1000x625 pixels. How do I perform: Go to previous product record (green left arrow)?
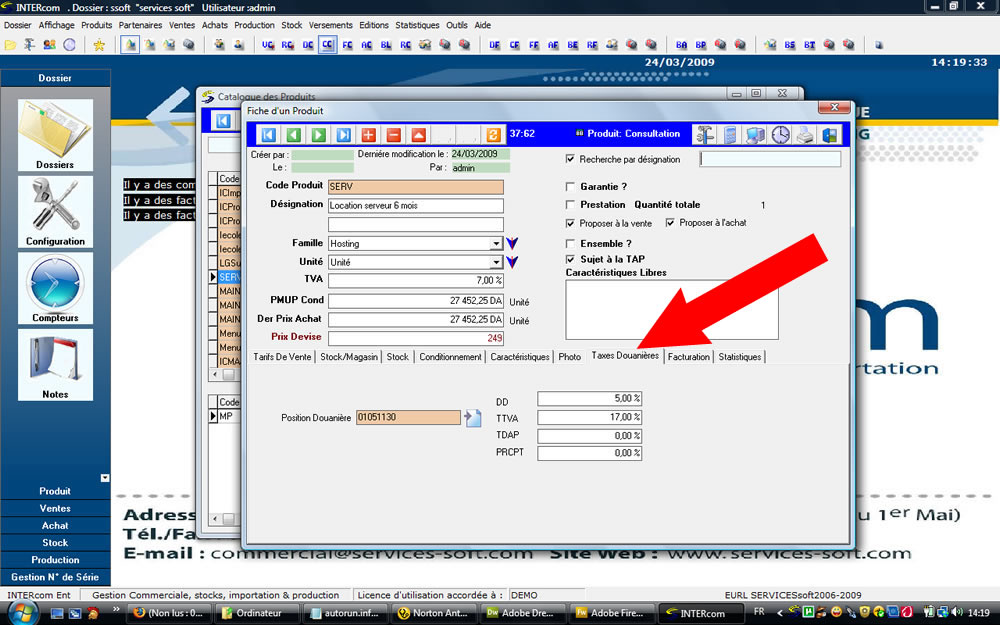pos(293,135)
